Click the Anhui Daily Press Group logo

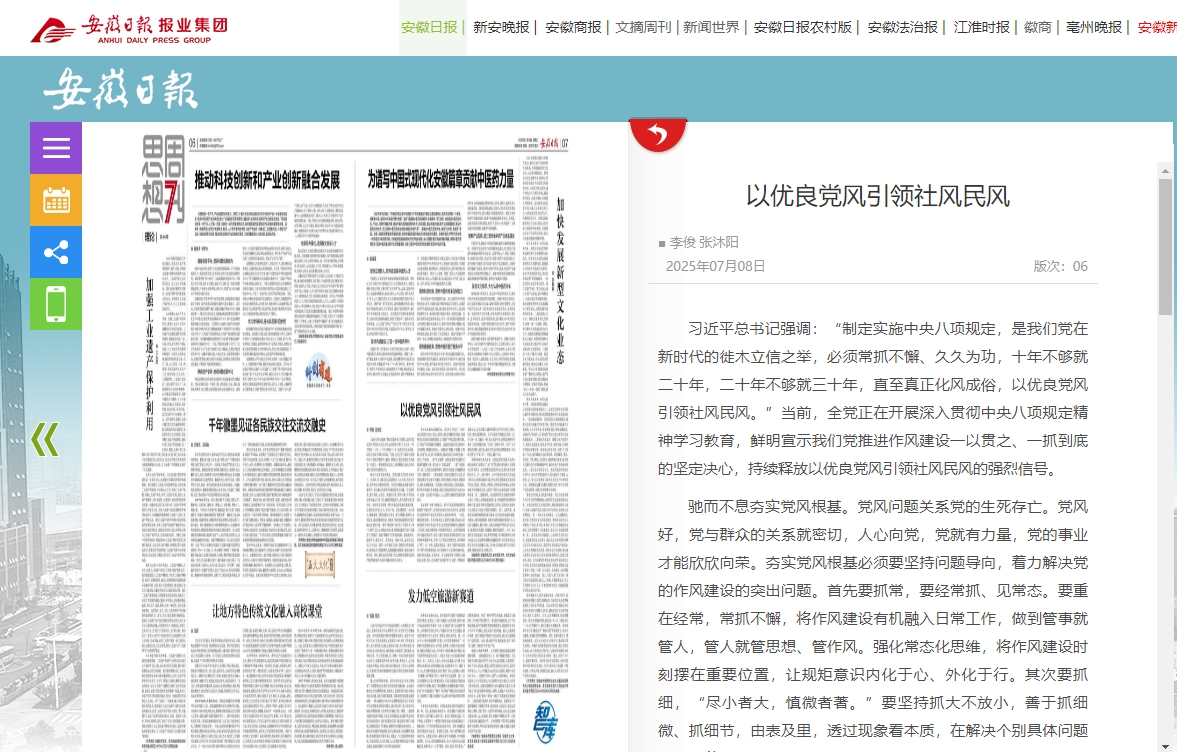[x=129, y=28]
